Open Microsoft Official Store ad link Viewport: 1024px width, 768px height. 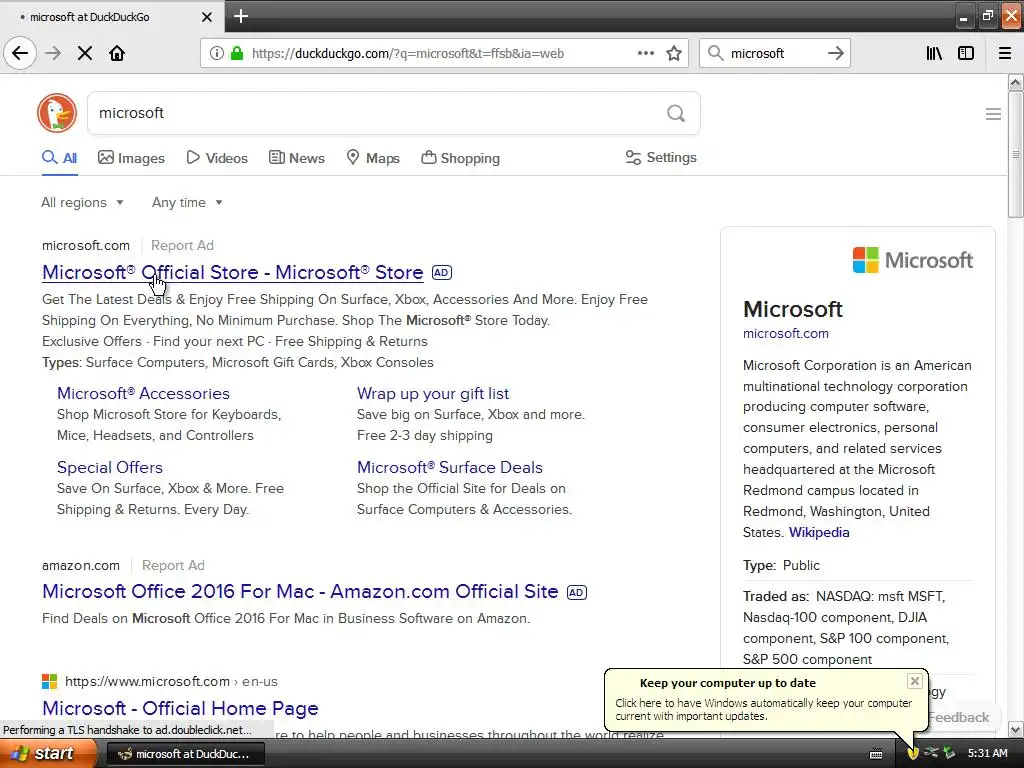[x=232, y=272]
